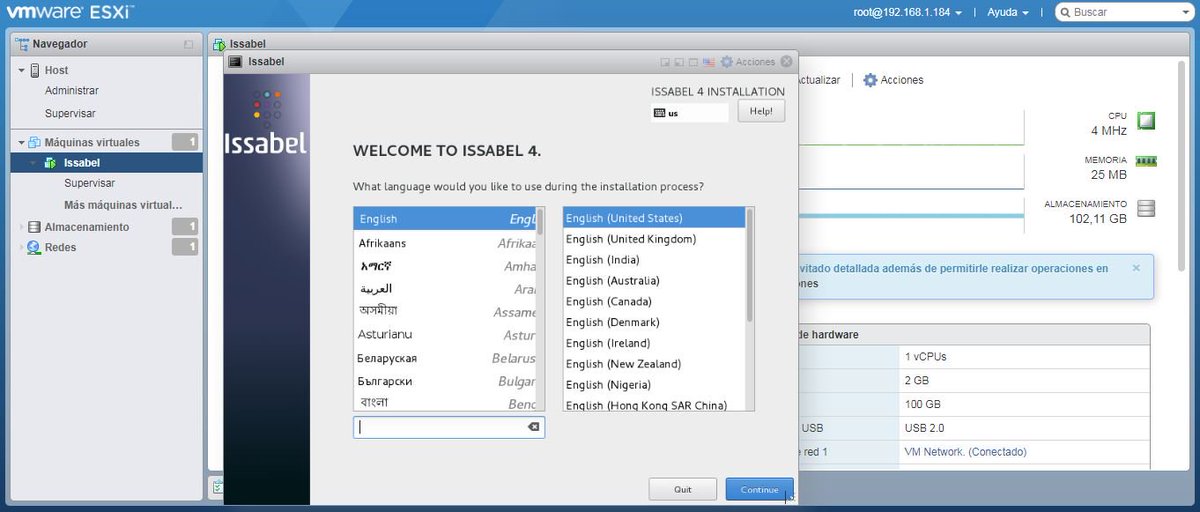Click the US flag keyboard layout icon
Screen dimensions: 1200x512
[708, 62]
